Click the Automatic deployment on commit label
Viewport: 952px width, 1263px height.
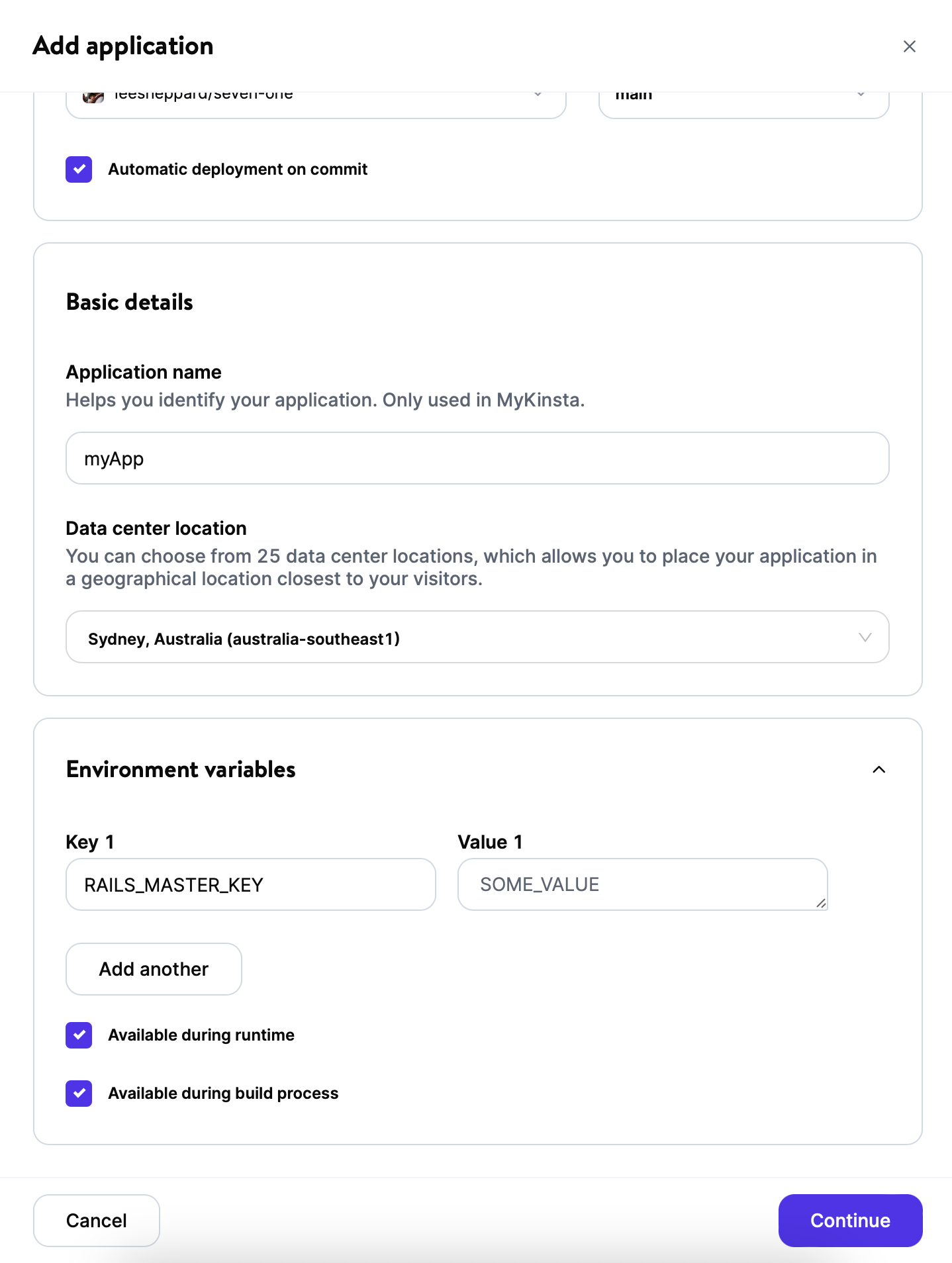pos(238,169)
